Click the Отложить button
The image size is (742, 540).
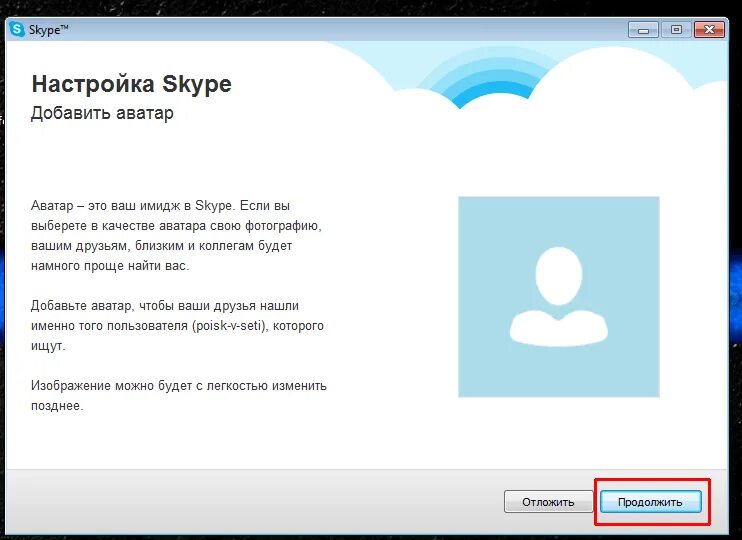point(548,502)
